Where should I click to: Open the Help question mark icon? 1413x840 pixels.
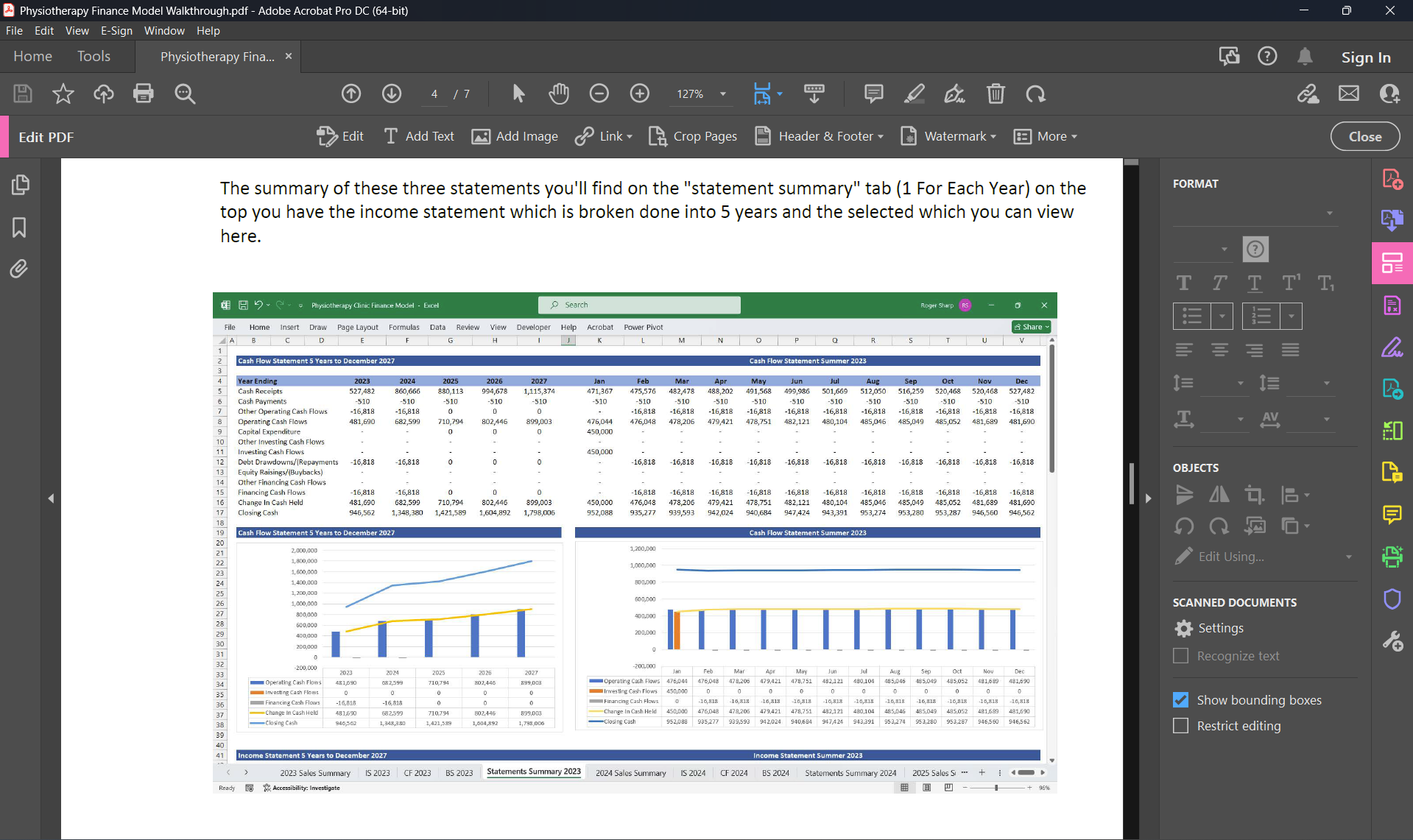tap(1267, 56)
